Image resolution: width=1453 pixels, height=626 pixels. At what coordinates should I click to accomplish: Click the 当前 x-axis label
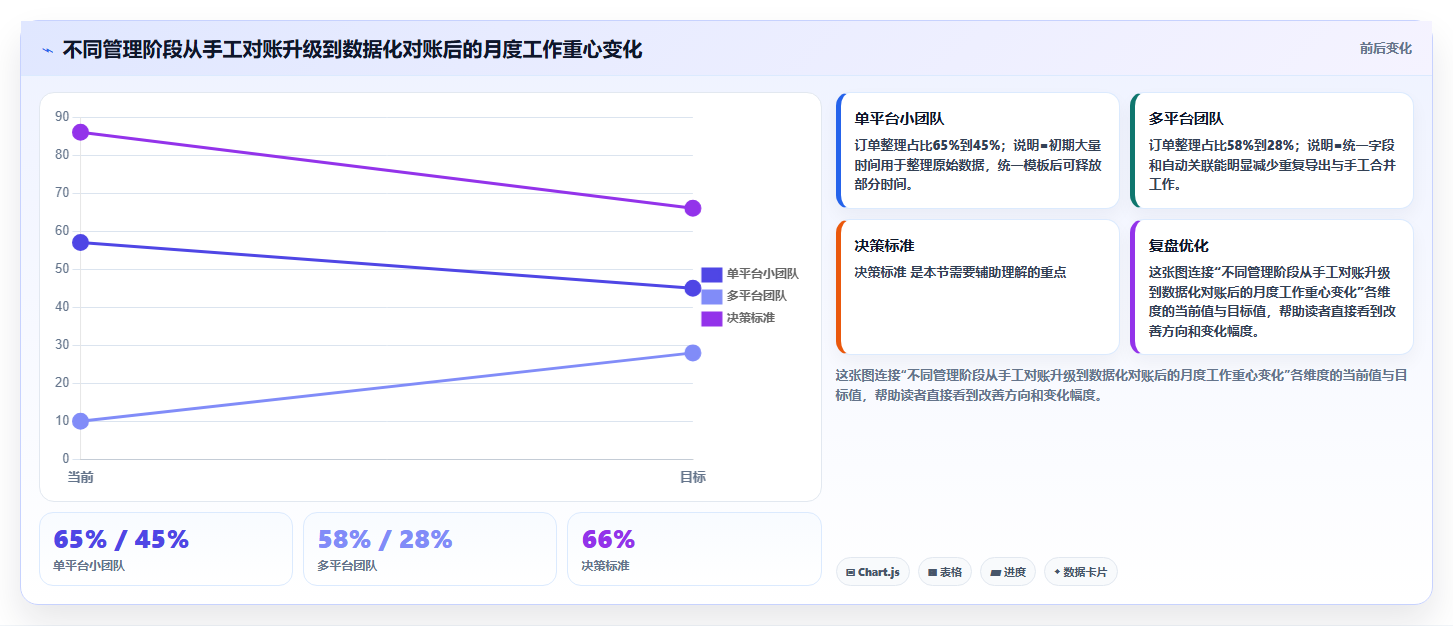[81, 477]
